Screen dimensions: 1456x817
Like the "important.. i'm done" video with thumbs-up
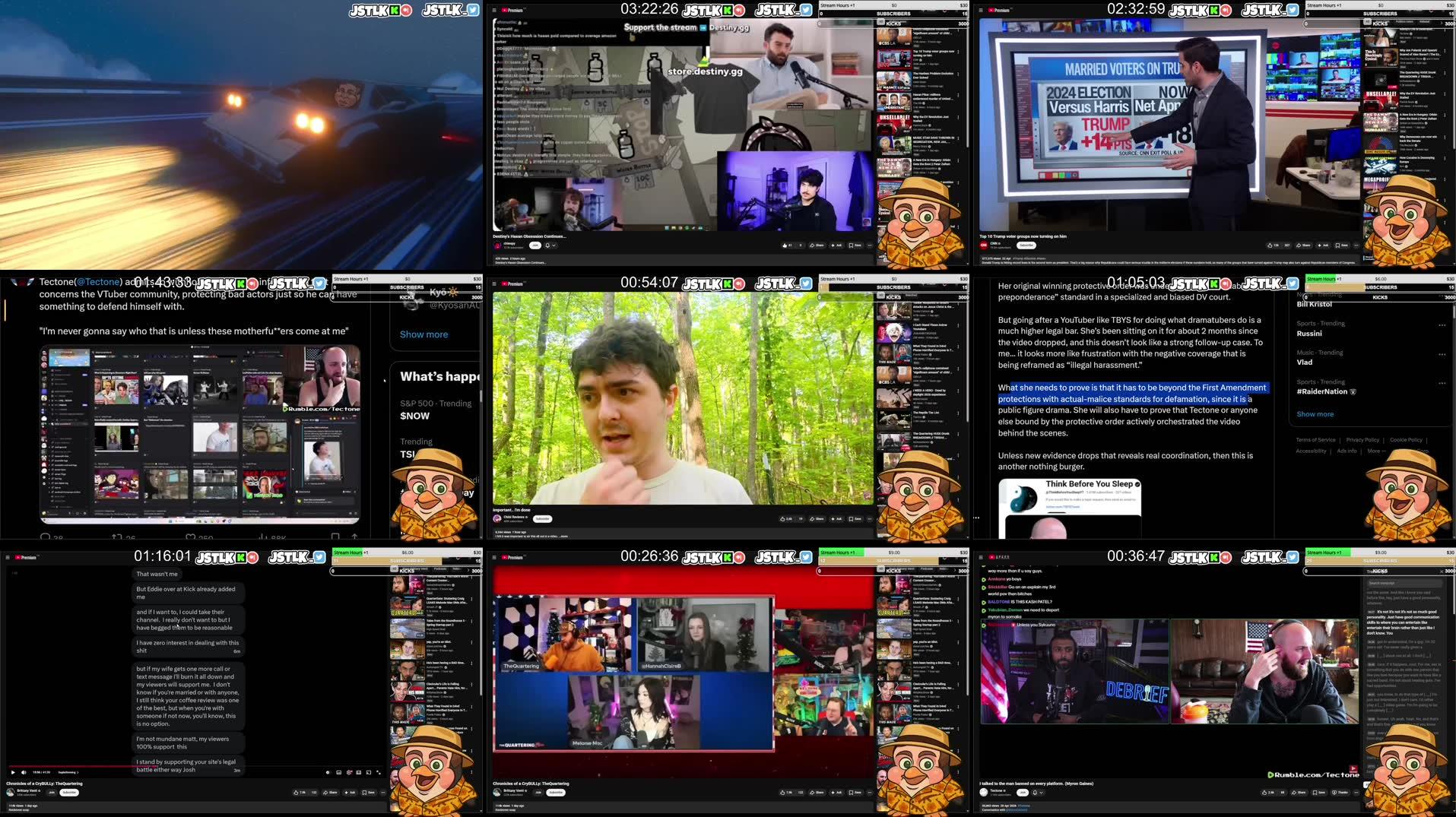(x=782, y=519)
